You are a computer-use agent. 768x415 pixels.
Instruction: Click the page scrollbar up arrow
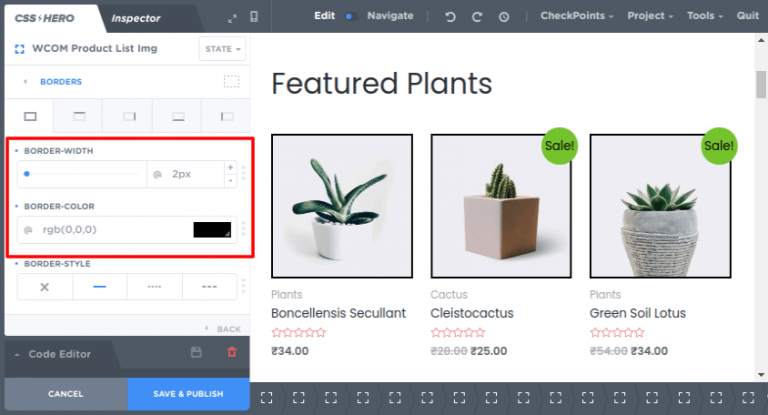[x=761, y=40]
